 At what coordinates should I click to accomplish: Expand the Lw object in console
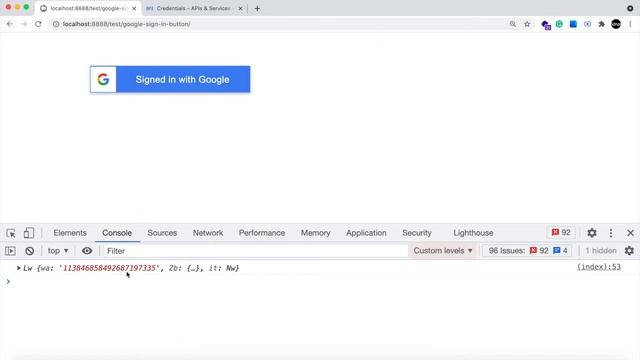point(18,268)
